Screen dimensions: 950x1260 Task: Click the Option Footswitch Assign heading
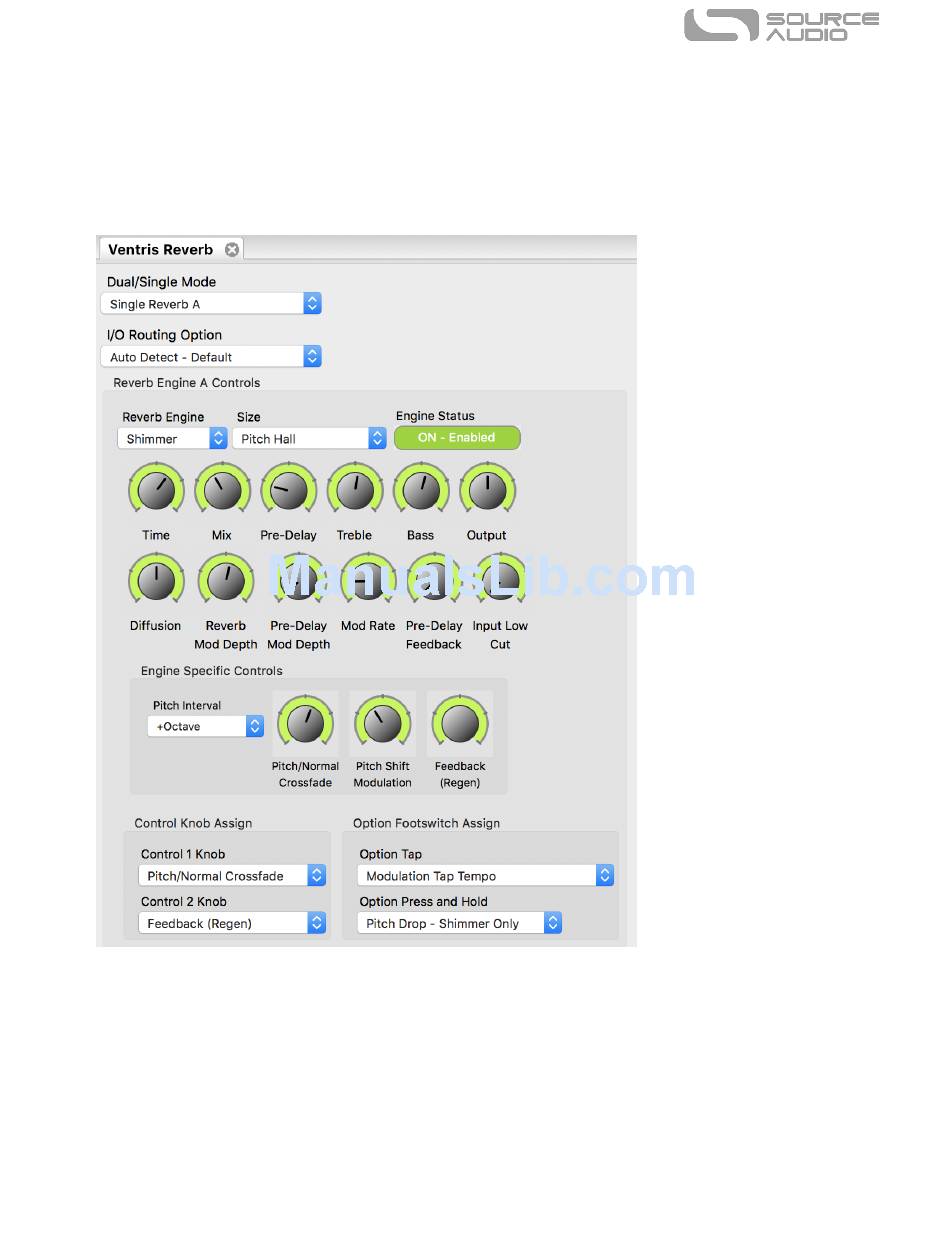[x=426, y=823]
